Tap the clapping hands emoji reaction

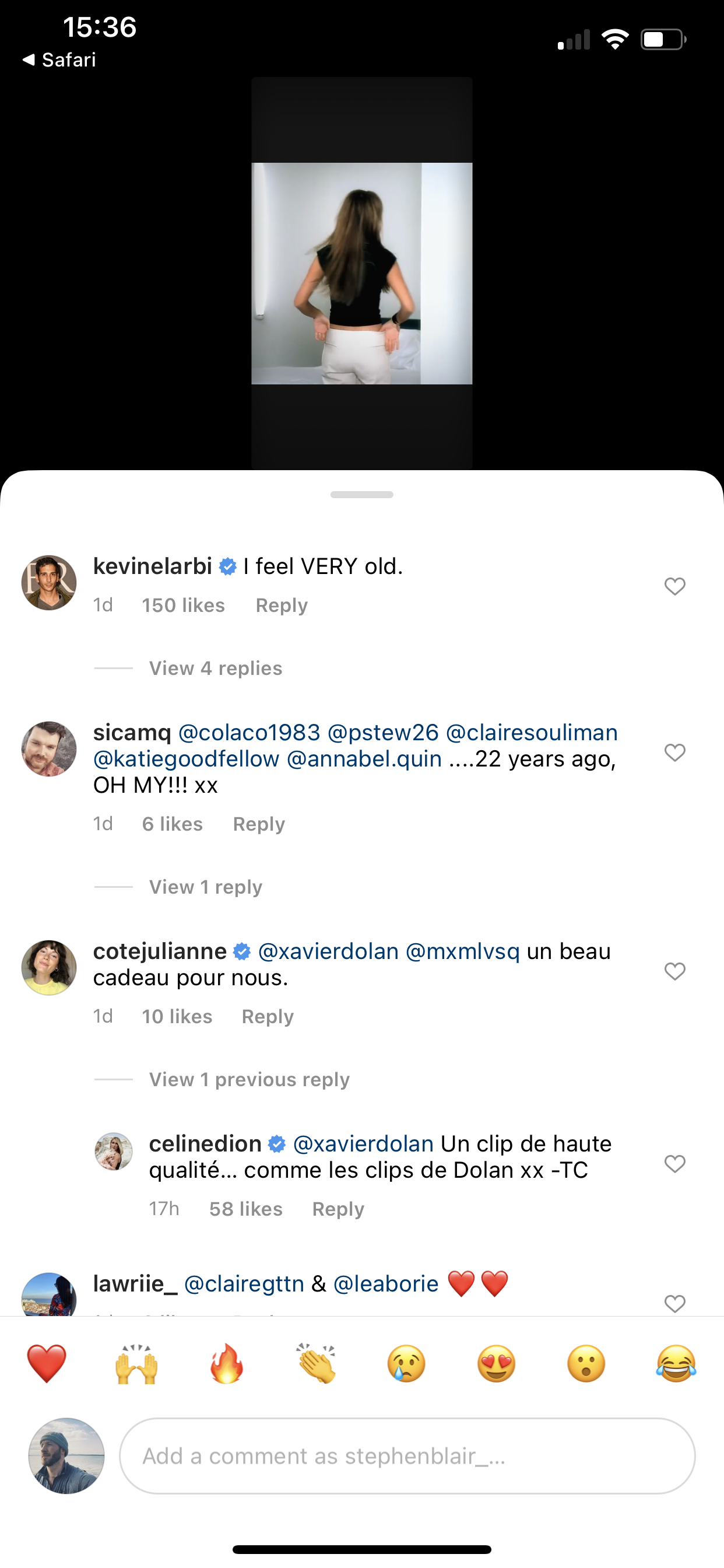[x=317, y=1363]
